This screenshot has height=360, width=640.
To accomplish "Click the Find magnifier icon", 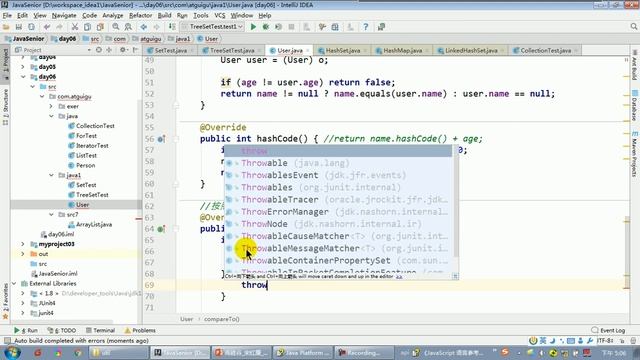I will click(x=116, y=27).
